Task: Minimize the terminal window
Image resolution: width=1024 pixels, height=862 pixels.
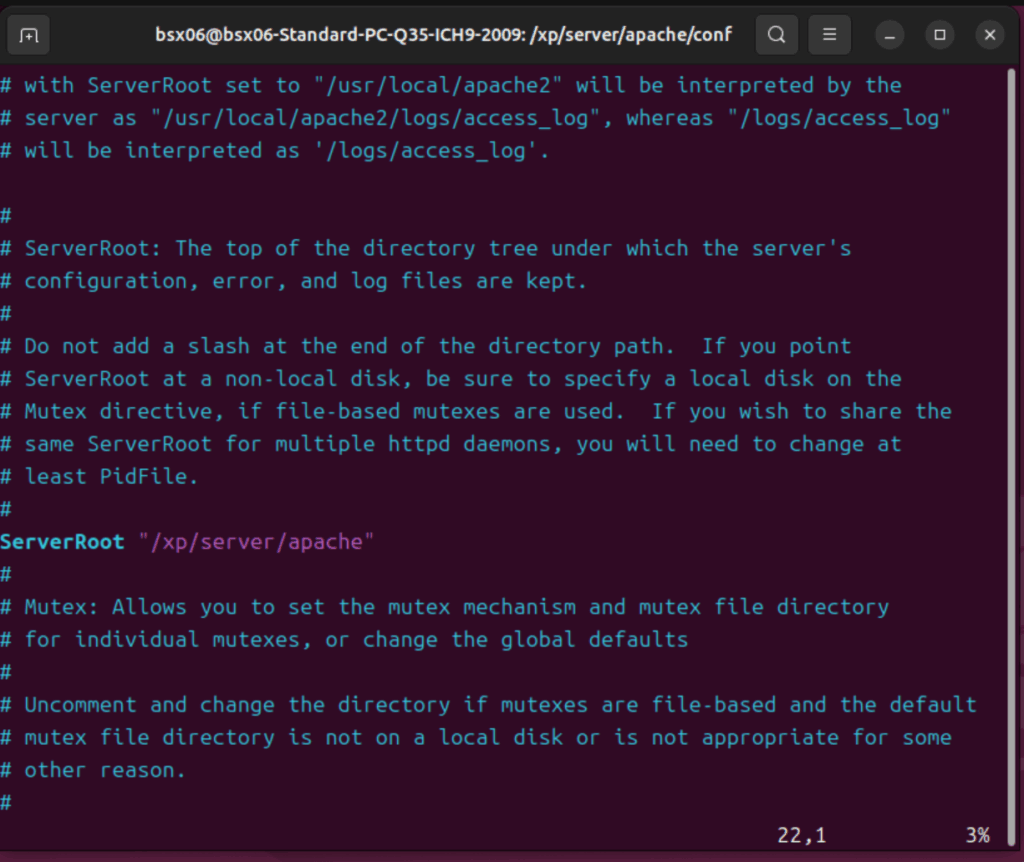Action: click(889, 35)
